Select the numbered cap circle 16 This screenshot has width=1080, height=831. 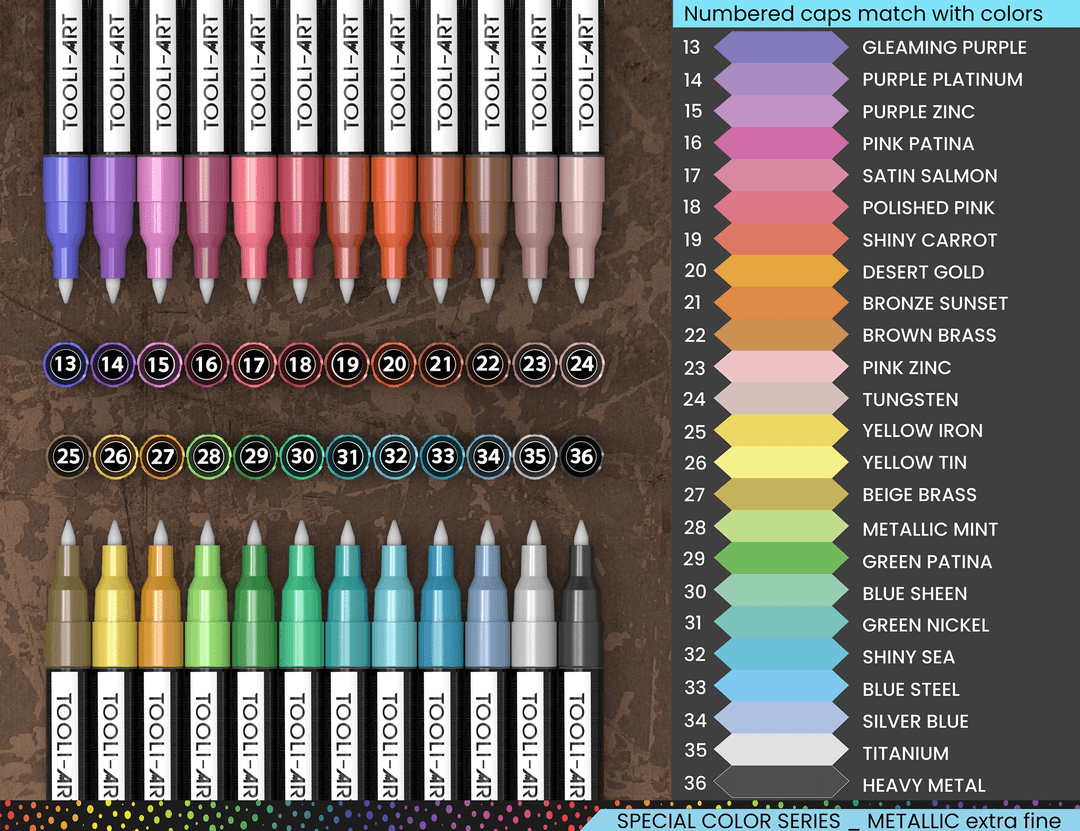click(x=206, y=364)
